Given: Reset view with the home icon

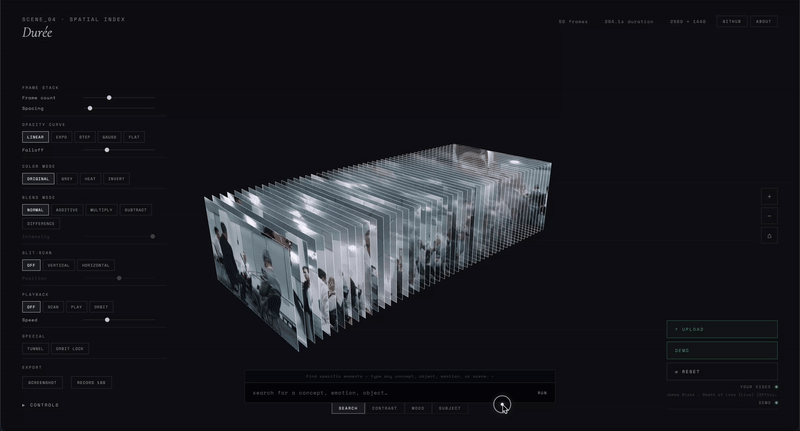Looking at the screenshot, I should (769, 235).
